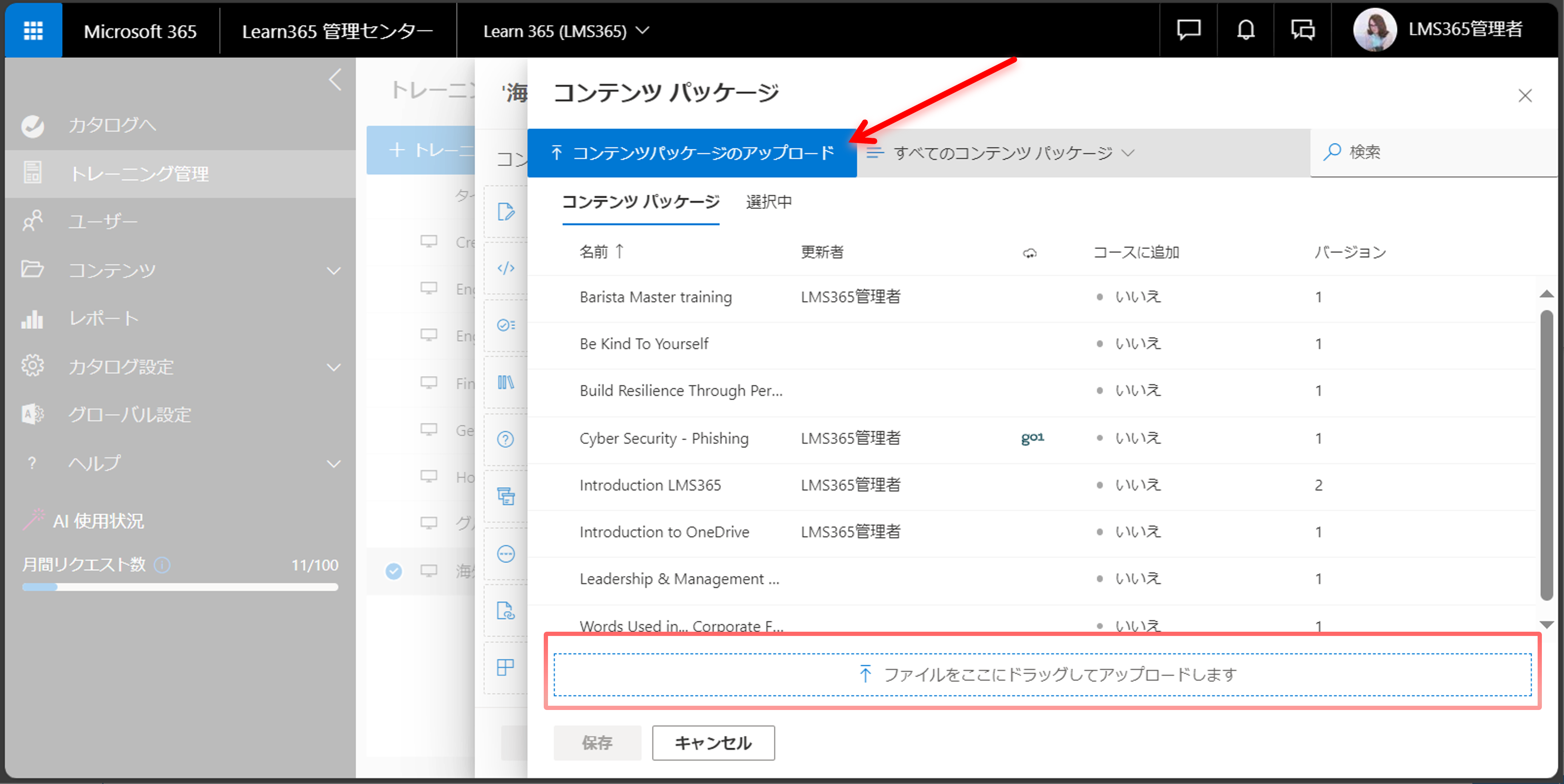This screenshot has width=1564, height=784.
Task: Click the AI 使用状況 magic wand icon
Action: point(34,519)
